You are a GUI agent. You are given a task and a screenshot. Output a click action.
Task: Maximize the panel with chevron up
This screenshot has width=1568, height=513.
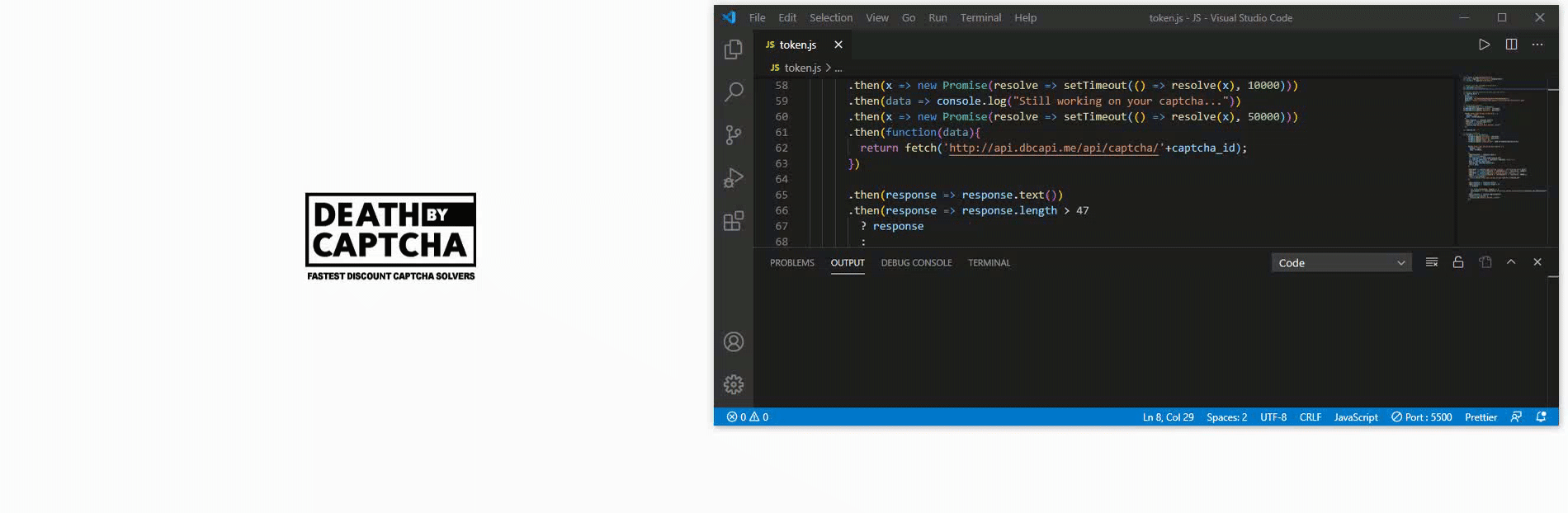coord(1511,262)
